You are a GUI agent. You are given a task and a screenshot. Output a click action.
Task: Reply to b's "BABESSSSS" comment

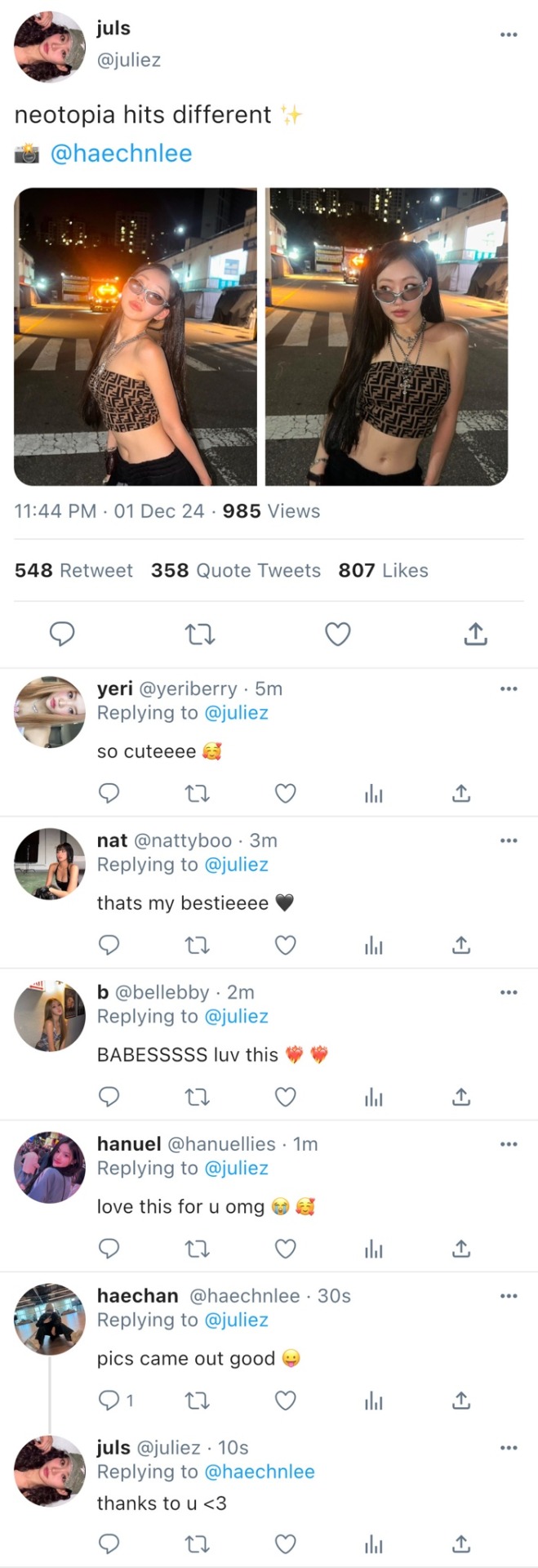click(109, 1097)
